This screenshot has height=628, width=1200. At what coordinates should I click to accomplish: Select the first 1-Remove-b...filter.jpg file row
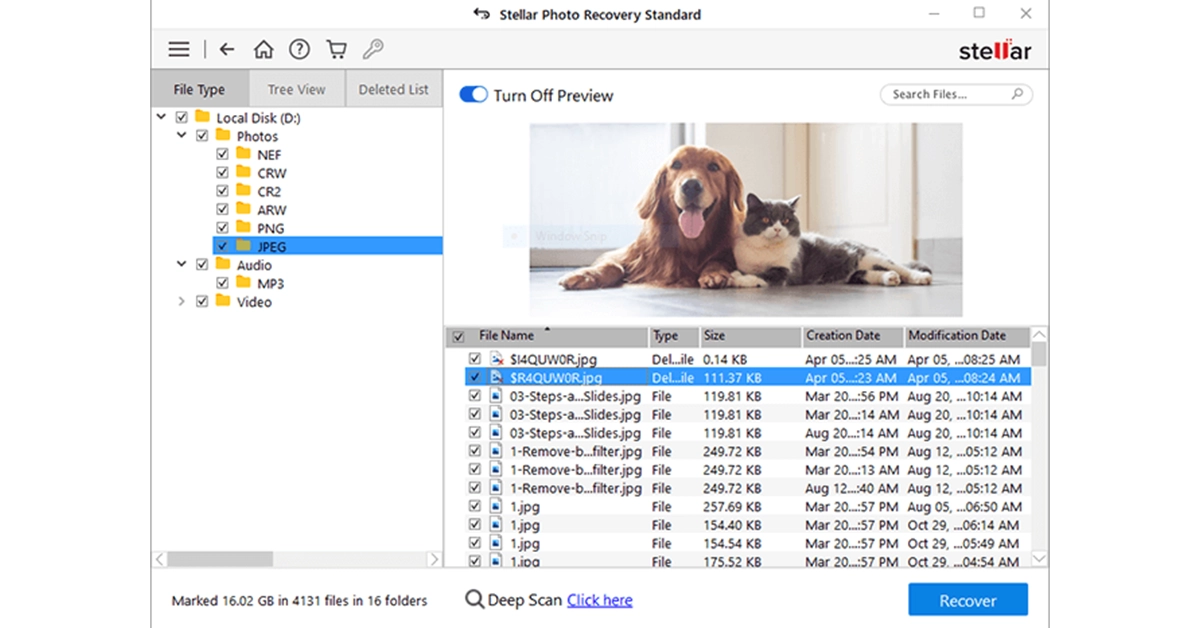click(748, 451)
